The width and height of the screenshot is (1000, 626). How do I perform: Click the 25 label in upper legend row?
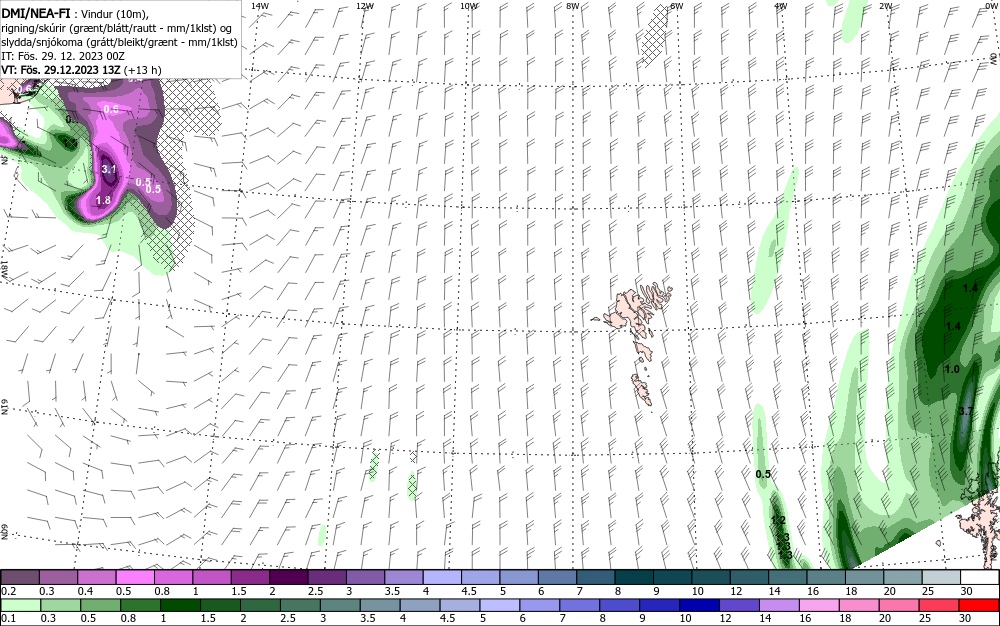(928, 591)
